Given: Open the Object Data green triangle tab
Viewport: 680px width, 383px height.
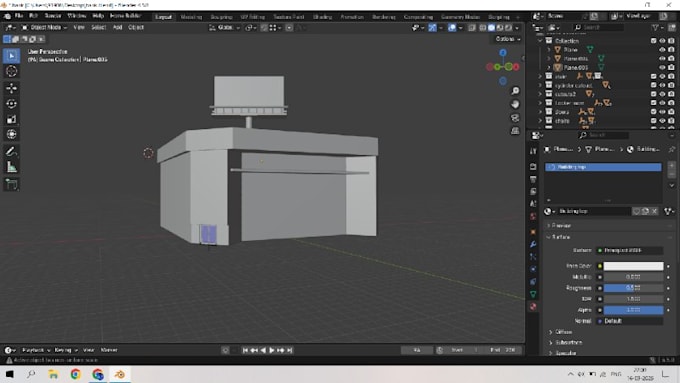Looking at the screenshot, I should click(x=533, y=294).
